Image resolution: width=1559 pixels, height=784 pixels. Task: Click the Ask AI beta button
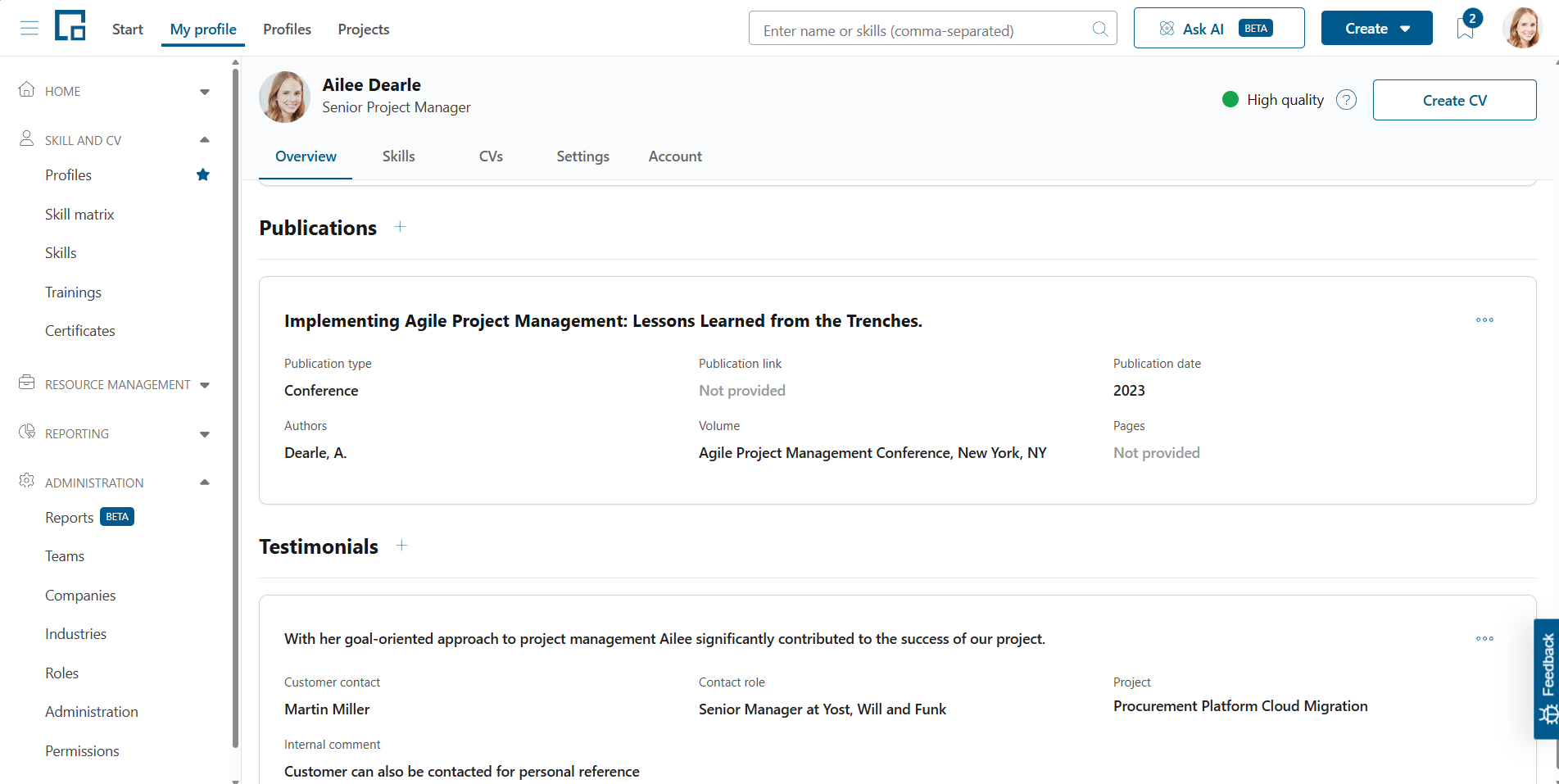(1219, 28)
